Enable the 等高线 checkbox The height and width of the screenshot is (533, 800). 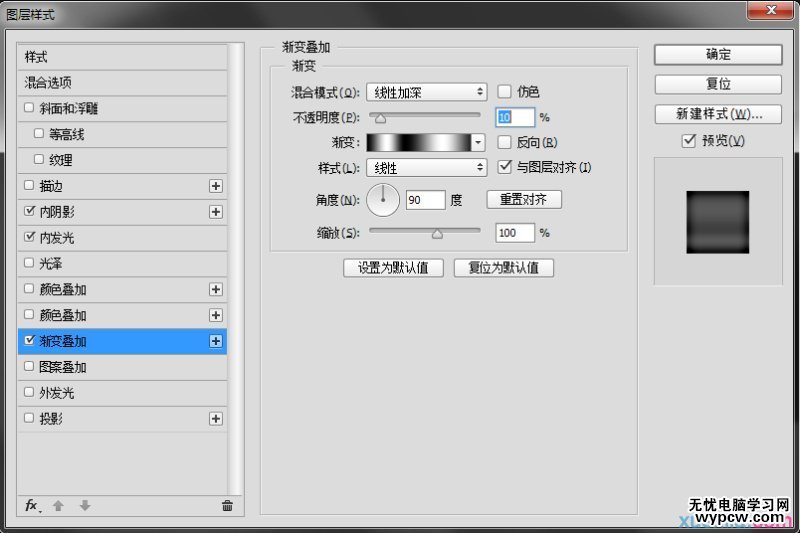[39, 133]
